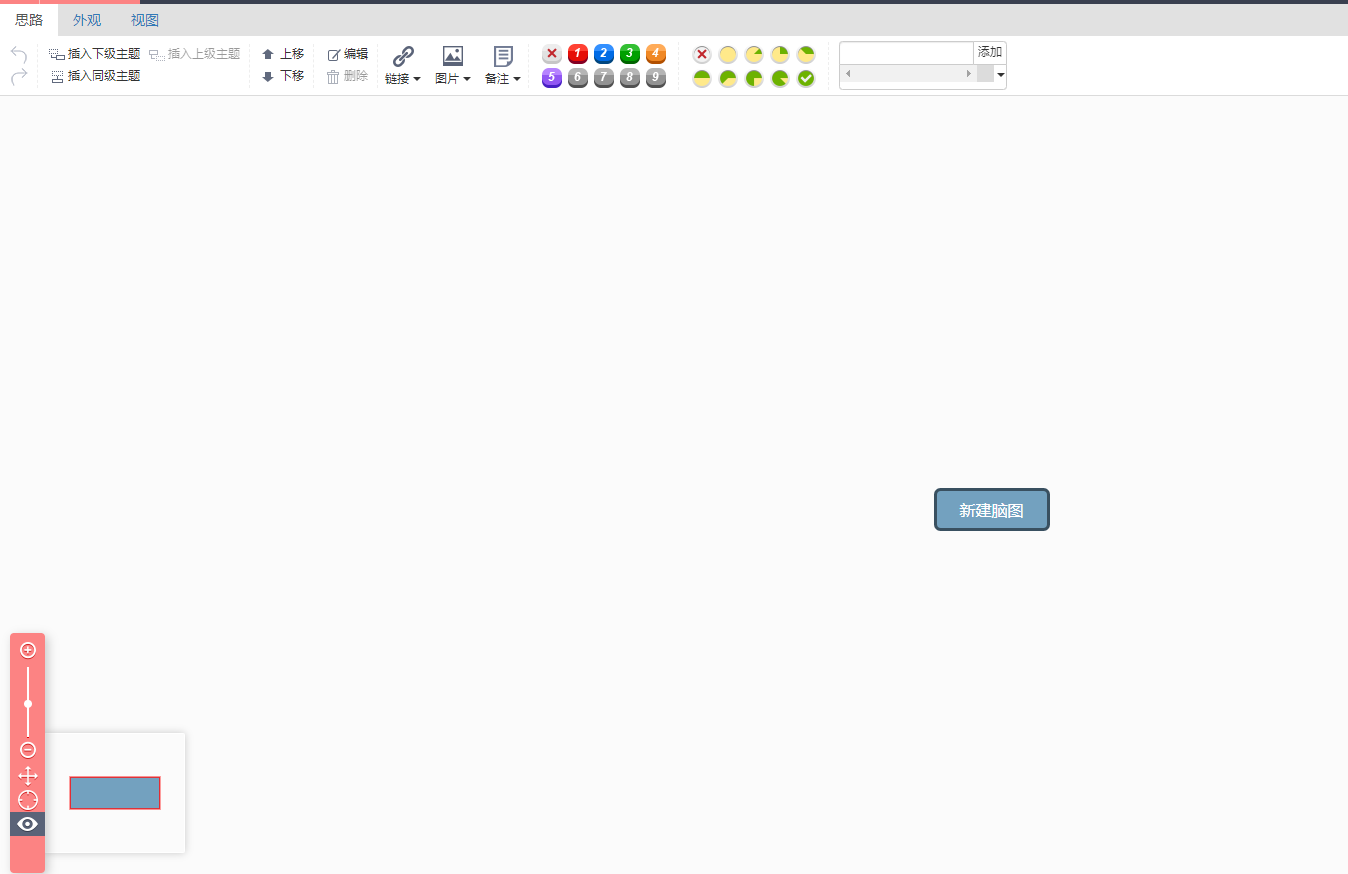
Task: Set priority 3 (green icon)
Action: click(x=630, y=54)
